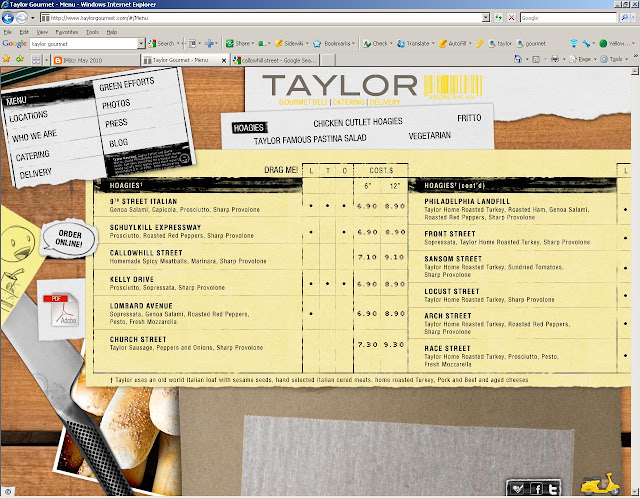Image resolution: width=640 pixels, height=499 pixels.
Task: Expand the Google Toolbar search box dropdown
Action: 141,43
